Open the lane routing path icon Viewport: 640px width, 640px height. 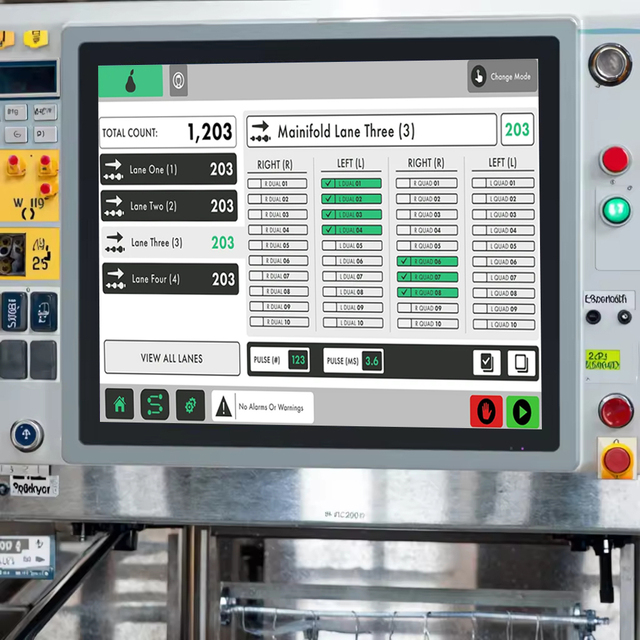click(155, 404)
